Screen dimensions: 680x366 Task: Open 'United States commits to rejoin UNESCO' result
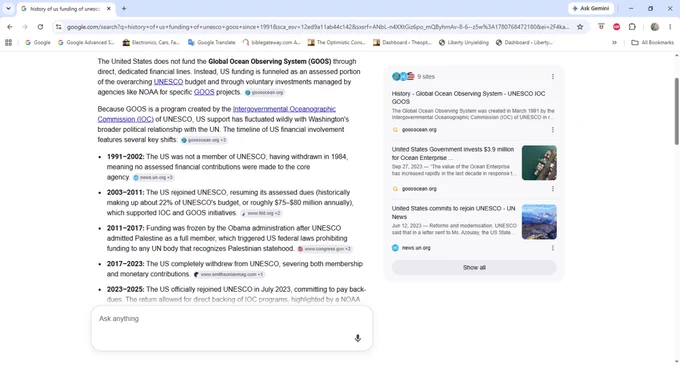pyautogui.click(x=454, y=212)
